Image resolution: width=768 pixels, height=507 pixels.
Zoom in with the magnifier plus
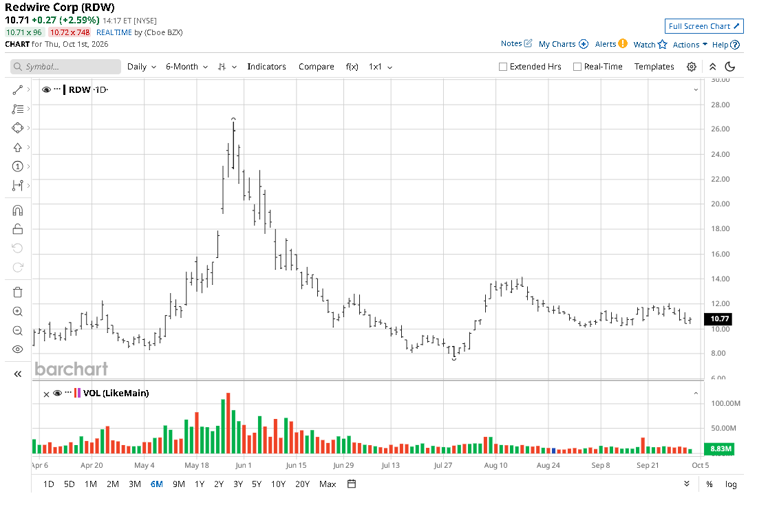18,312
